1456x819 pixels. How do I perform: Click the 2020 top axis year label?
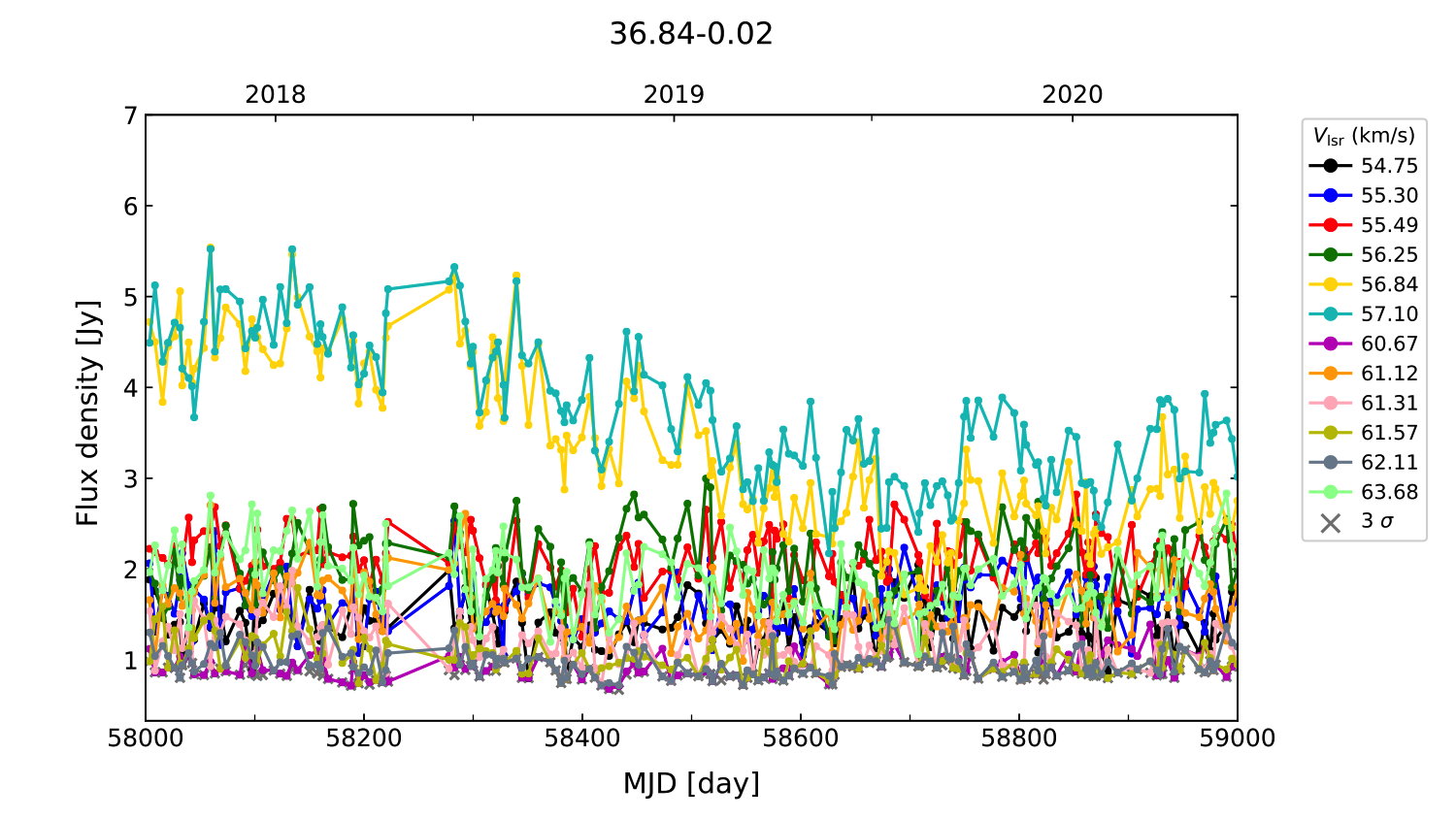pos(1073,95)
